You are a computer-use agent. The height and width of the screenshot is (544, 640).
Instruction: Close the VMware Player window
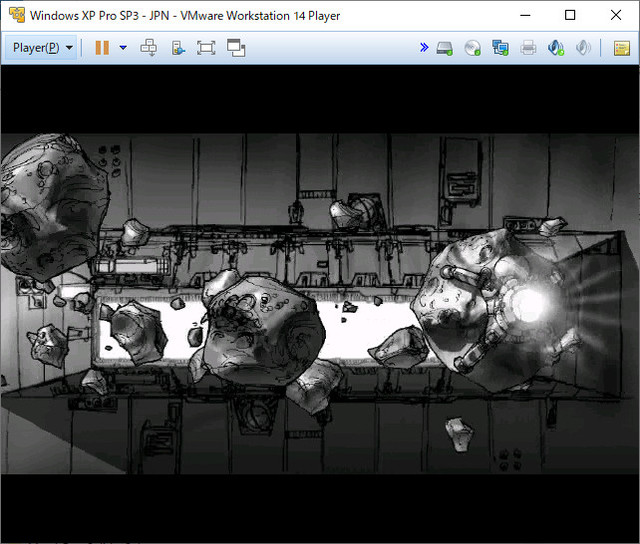(616, 15)
